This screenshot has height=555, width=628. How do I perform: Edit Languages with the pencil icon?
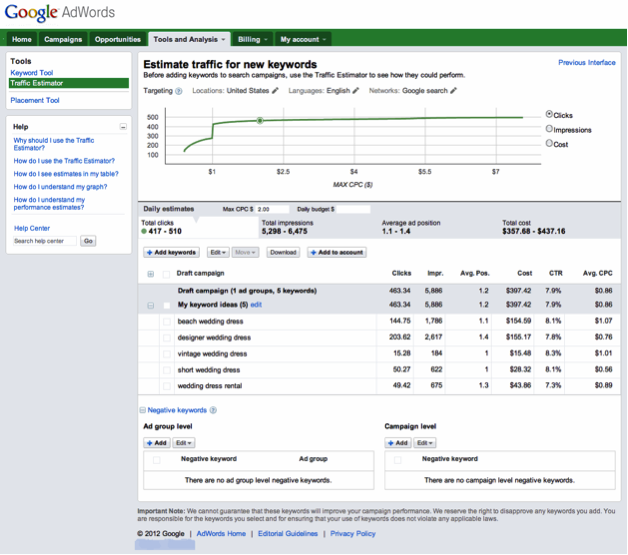click(356, 90)
